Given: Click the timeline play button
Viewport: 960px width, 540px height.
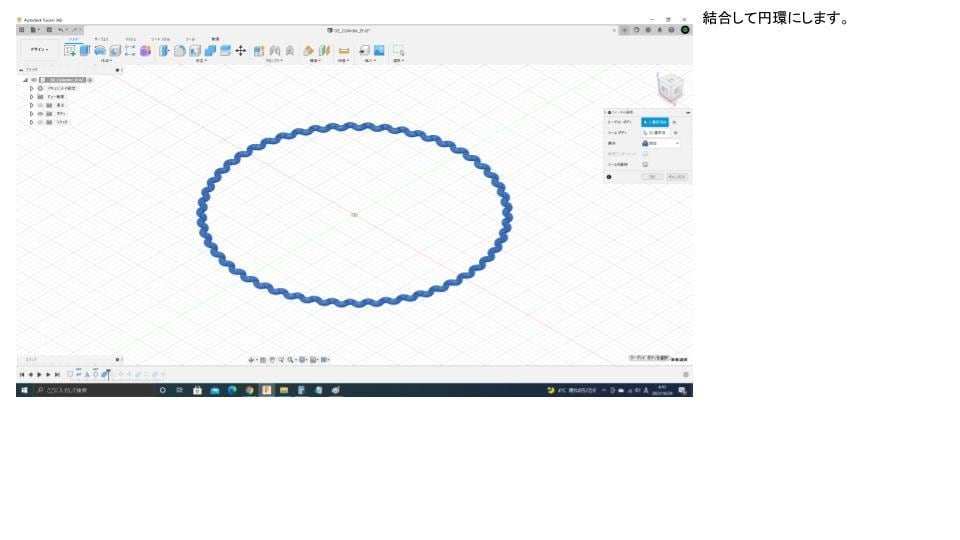Looking at the screenshot, I should click(39, 375).
